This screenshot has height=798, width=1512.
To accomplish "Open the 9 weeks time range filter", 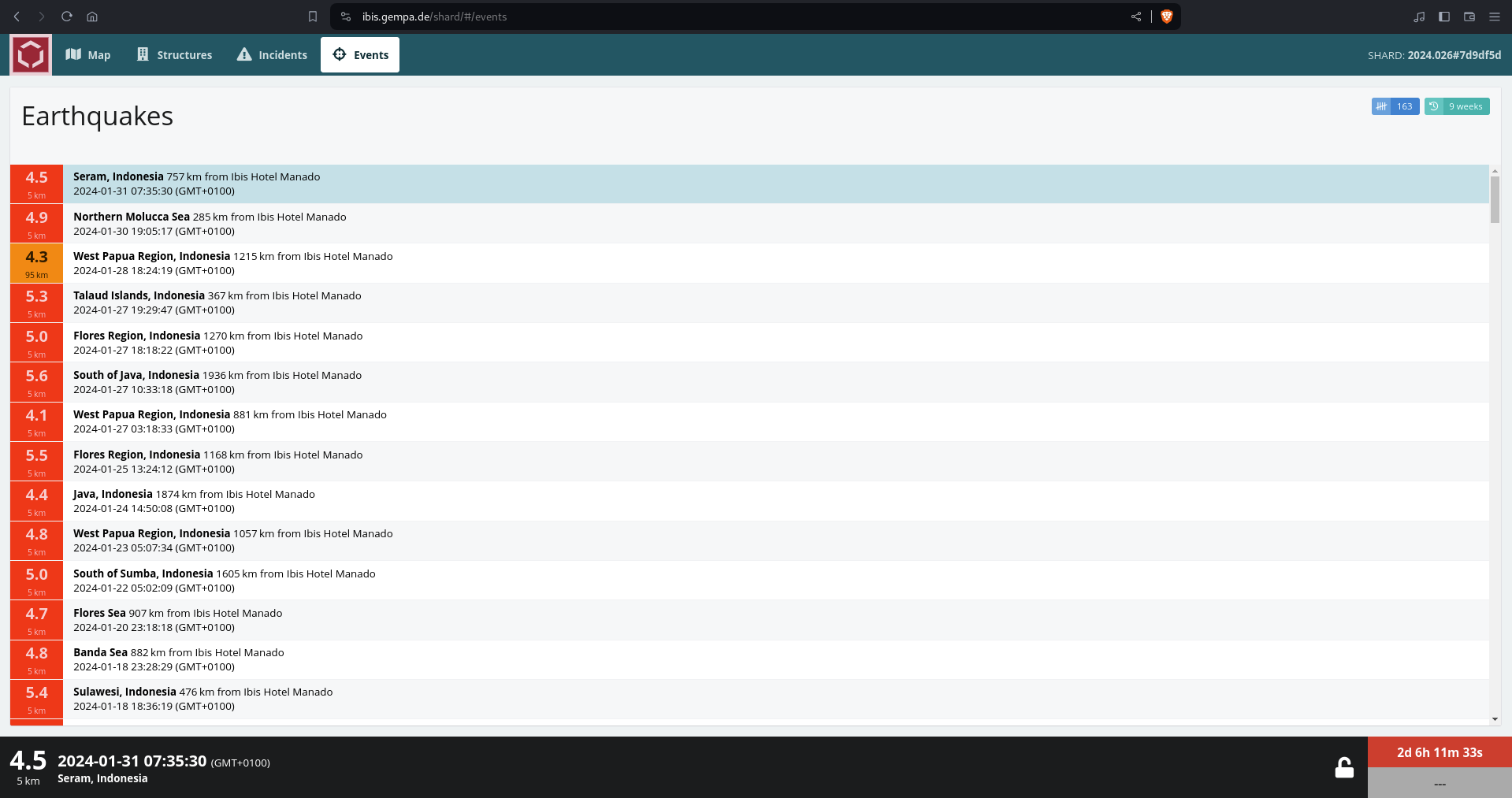I will (x=1456, y=106).
